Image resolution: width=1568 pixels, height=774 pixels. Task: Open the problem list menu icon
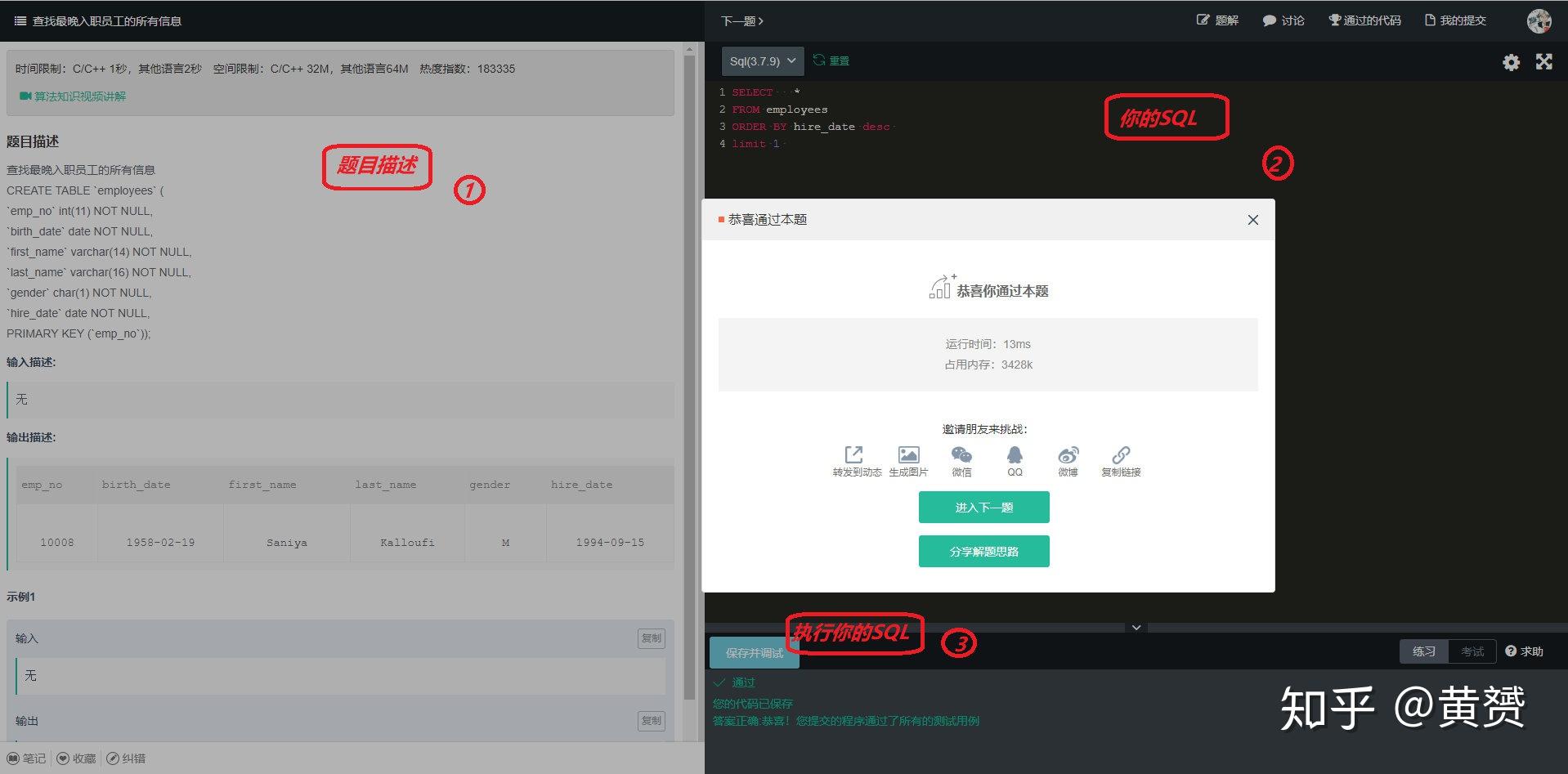(x=20, y=21)
